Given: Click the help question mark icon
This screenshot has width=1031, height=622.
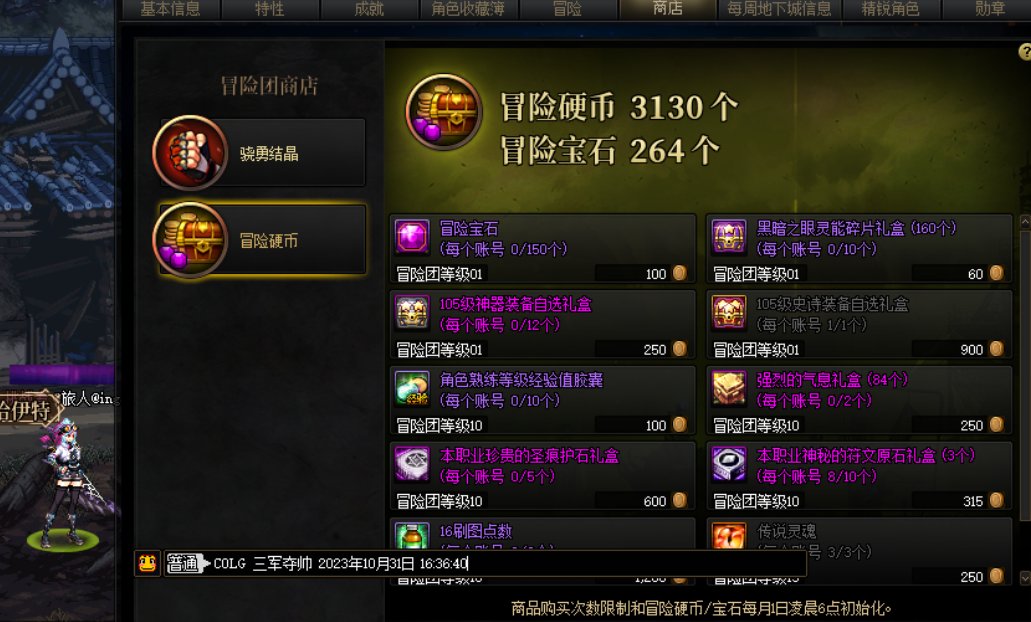Looking at the screenshot, I should 1024,51.
